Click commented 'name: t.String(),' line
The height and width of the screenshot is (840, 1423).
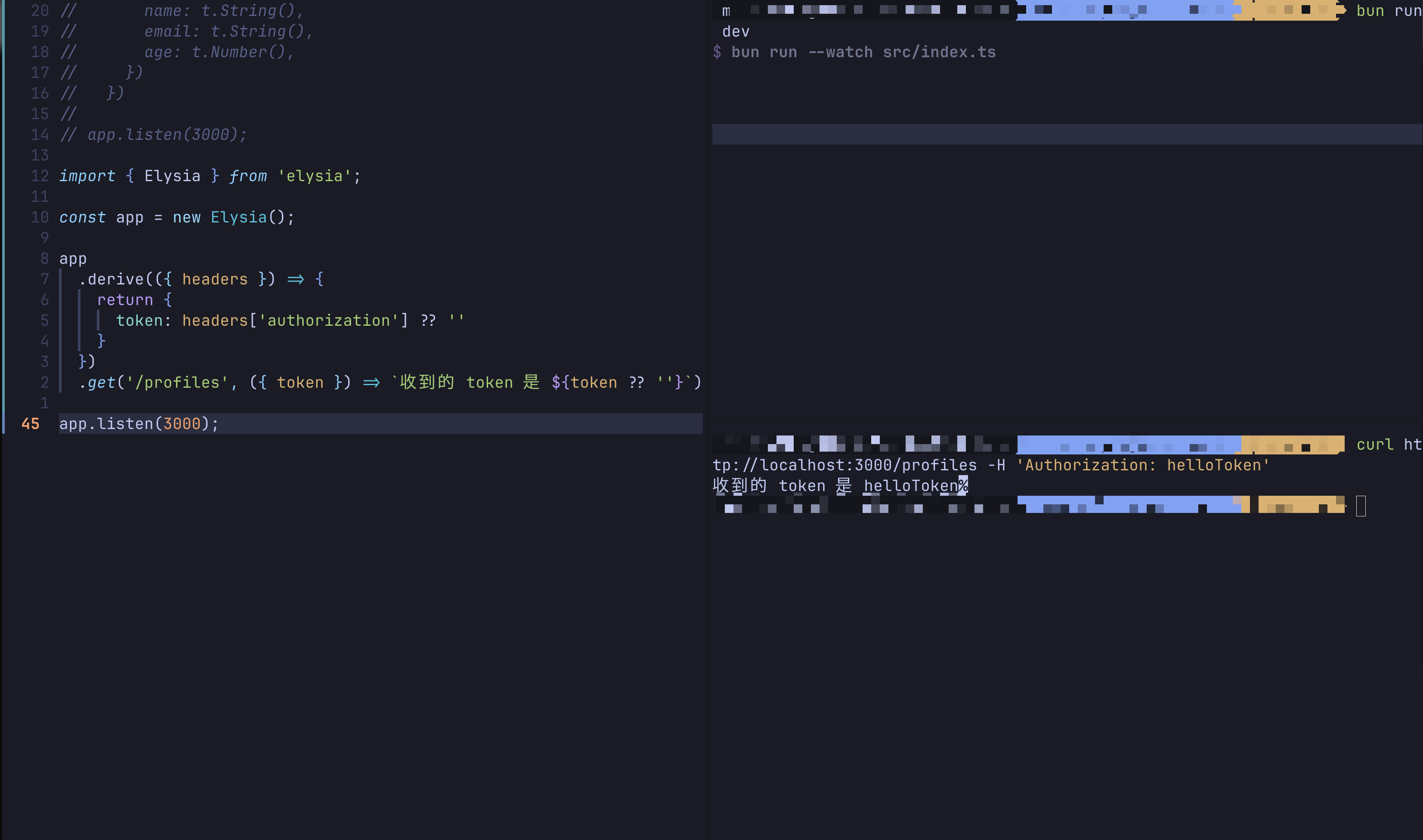click(224, 11)
